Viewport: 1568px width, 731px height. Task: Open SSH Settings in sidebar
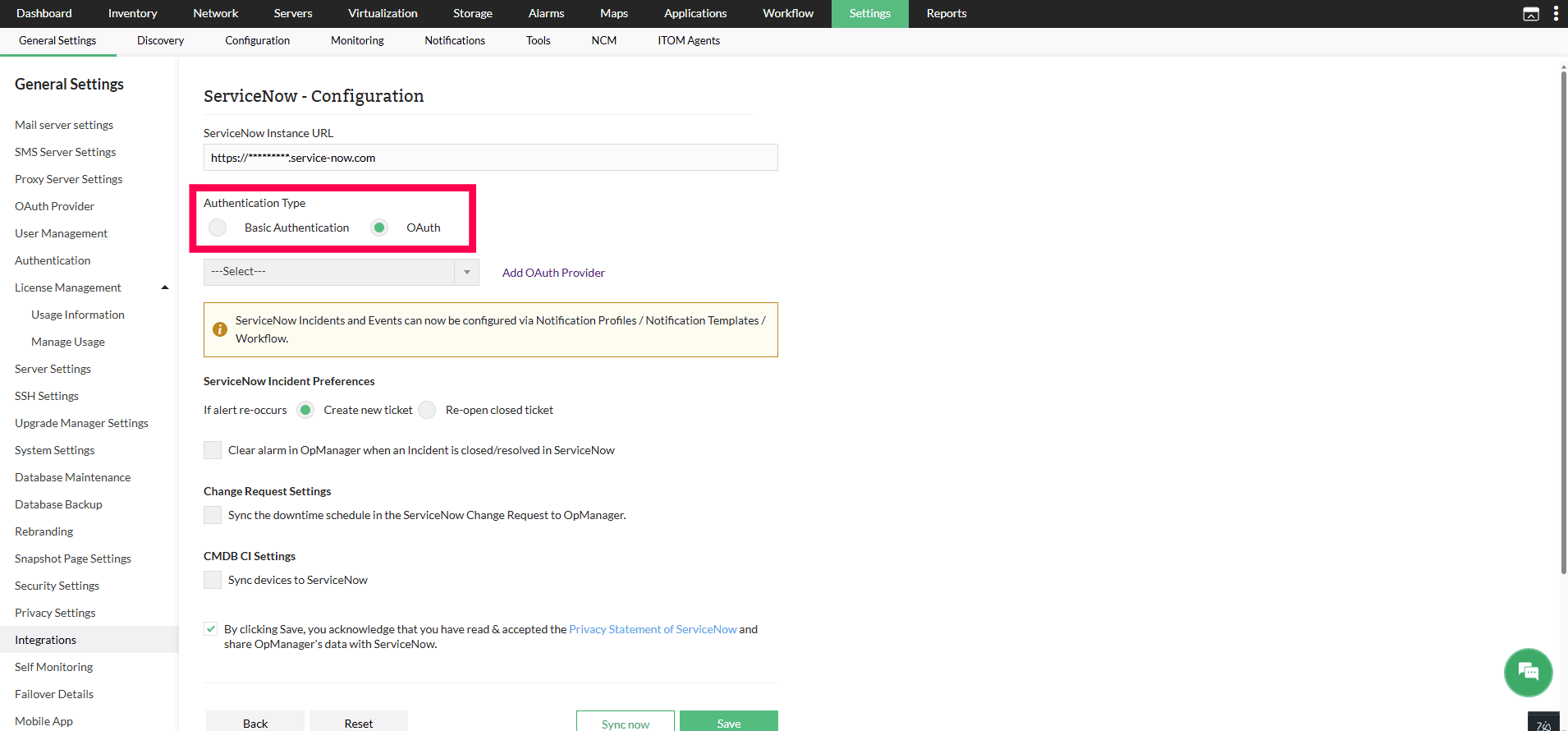tap(47, 396)
